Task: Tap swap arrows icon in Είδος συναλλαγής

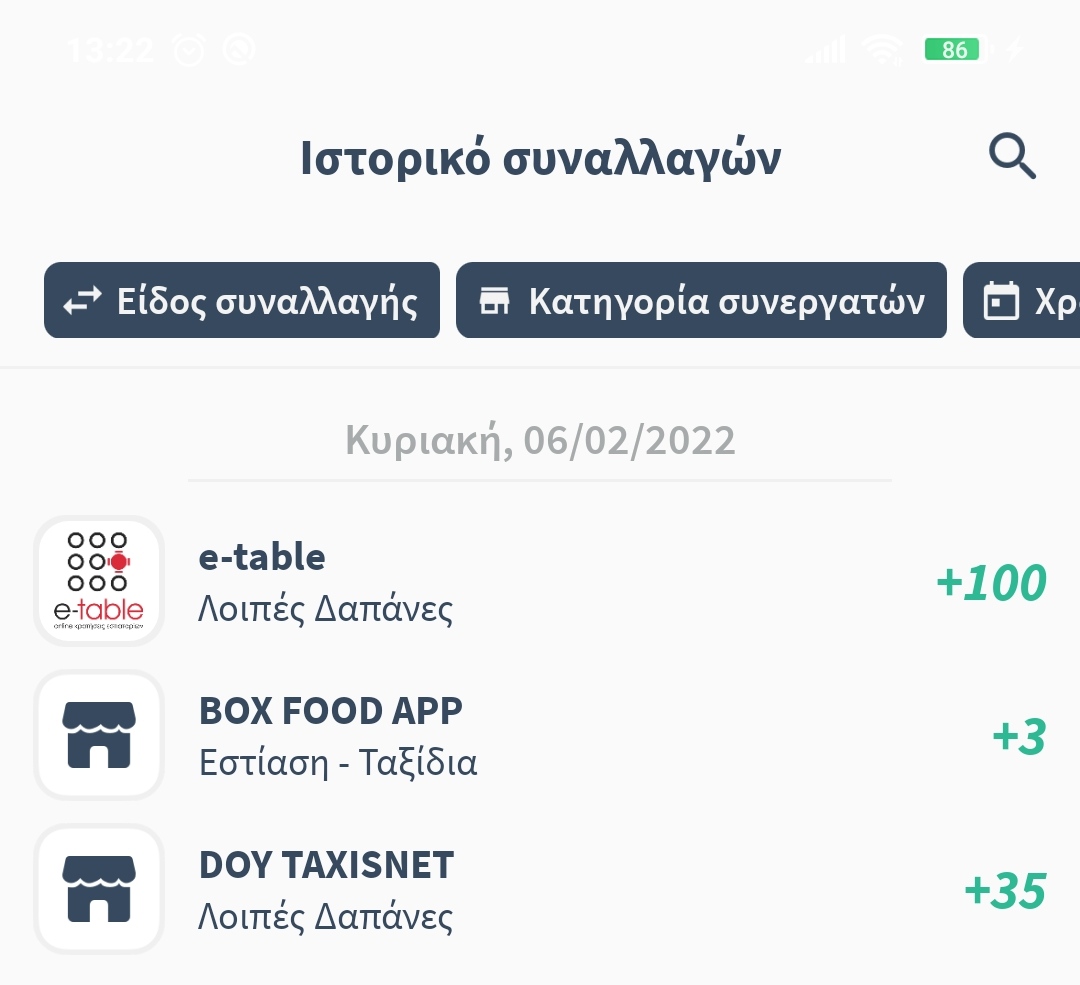Action: 82,301
